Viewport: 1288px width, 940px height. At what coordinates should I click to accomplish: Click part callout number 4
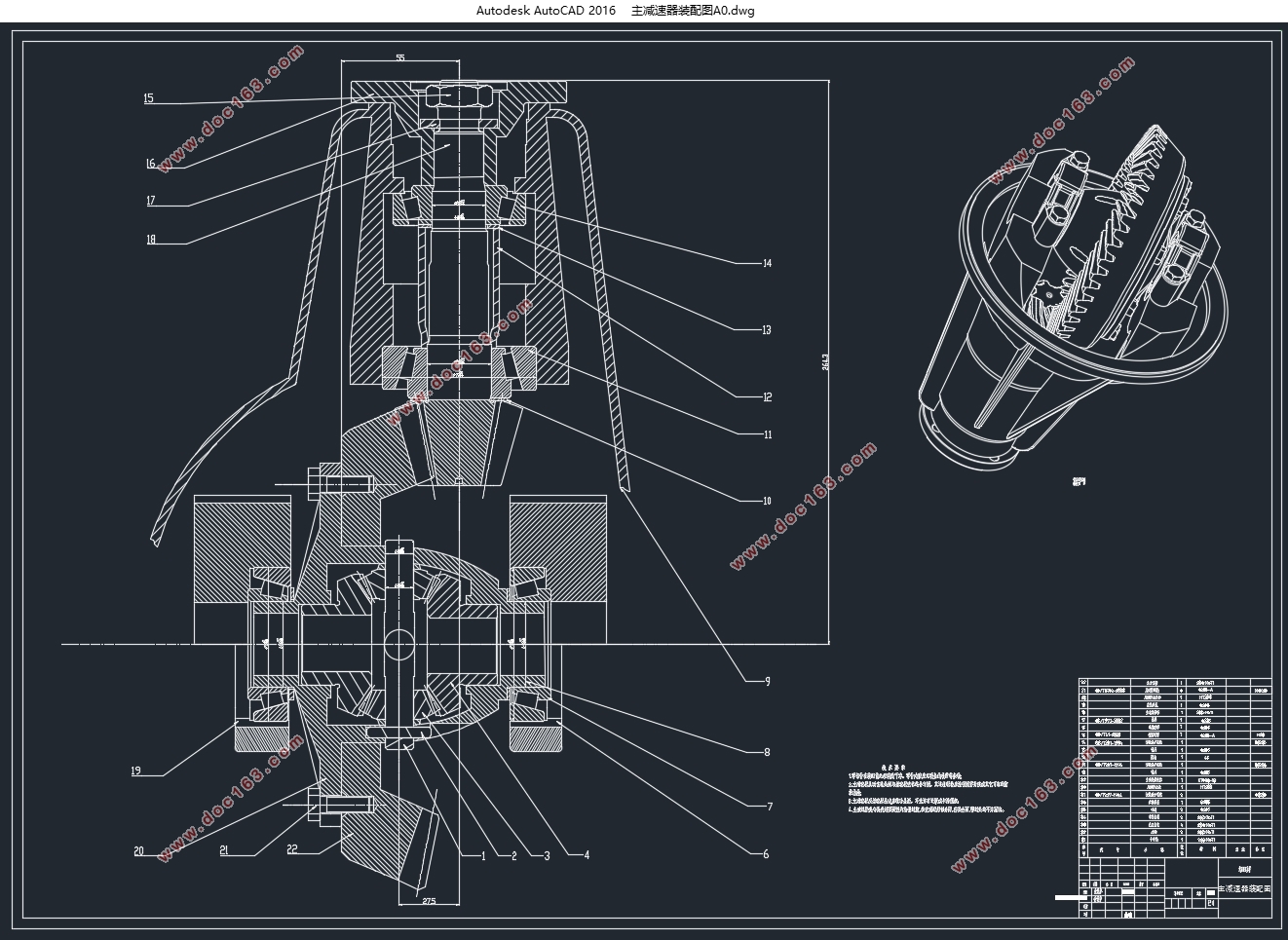click(587, 856)
